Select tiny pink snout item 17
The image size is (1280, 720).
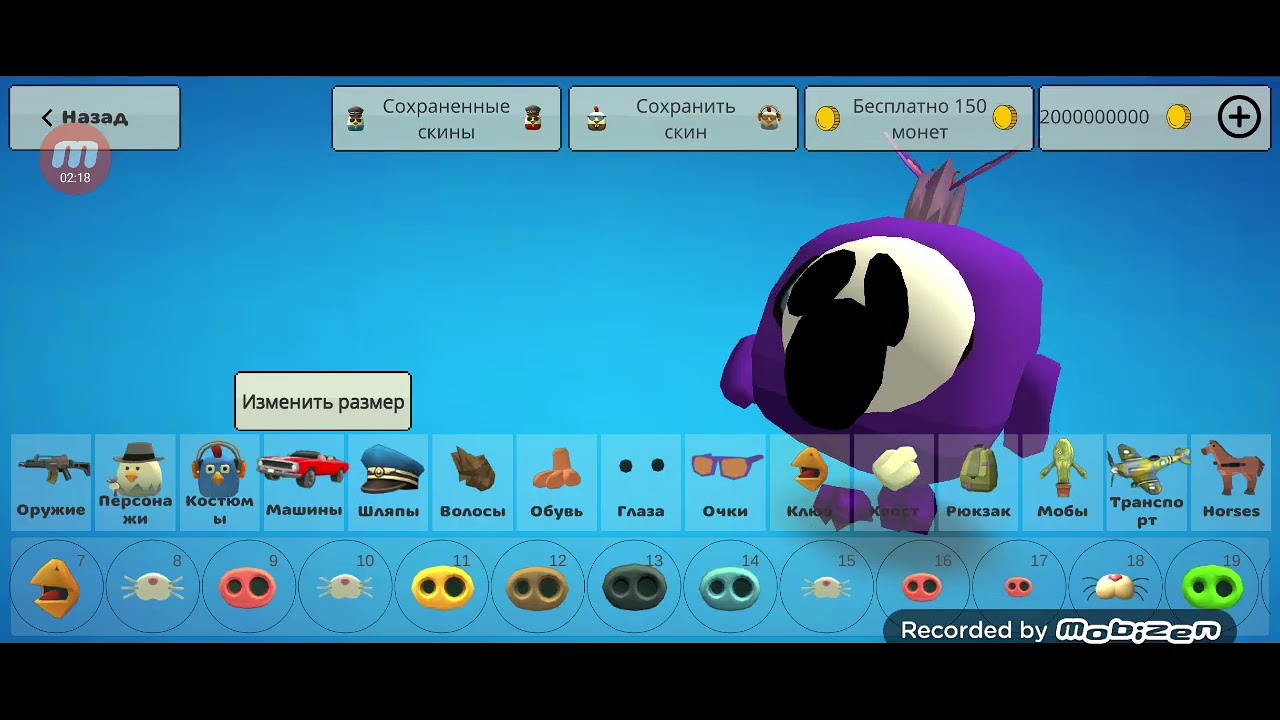click(x=1018, y=588)
